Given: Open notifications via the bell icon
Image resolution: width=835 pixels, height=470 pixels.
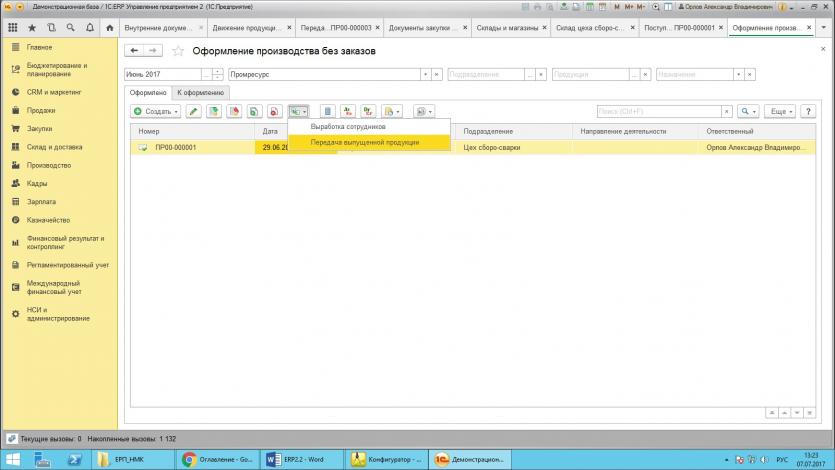Looking at the screenshot, I should (88, 27).
